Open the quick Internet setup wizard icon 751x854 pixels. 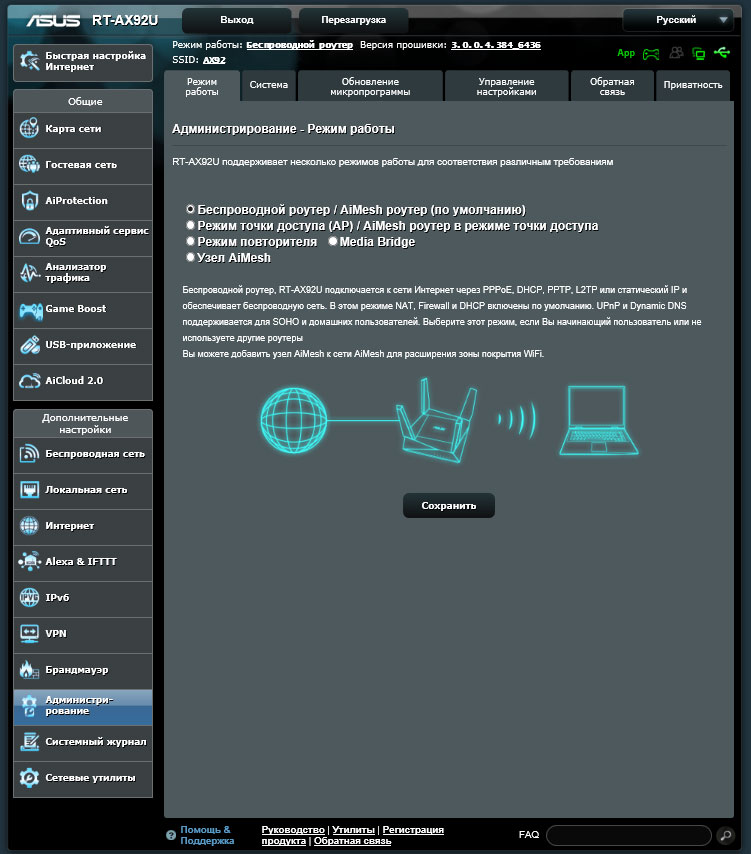[x=29, y=61]
